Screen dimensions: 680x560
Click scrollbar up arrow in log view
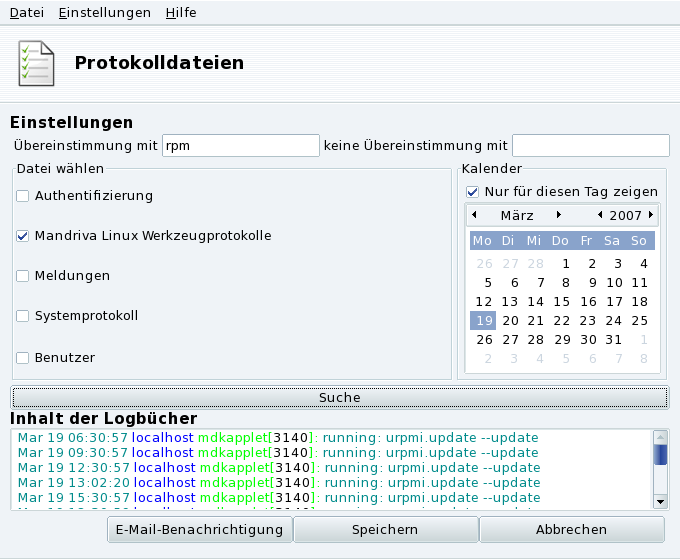tap(660, 437)
